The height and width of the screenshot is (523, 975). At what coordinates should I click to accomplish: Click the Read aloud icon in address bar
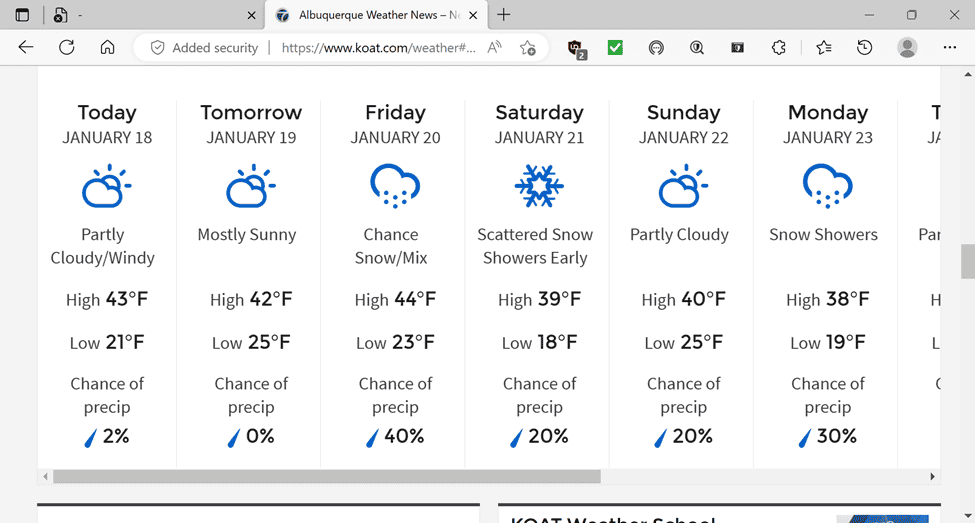tap(494, 48)
